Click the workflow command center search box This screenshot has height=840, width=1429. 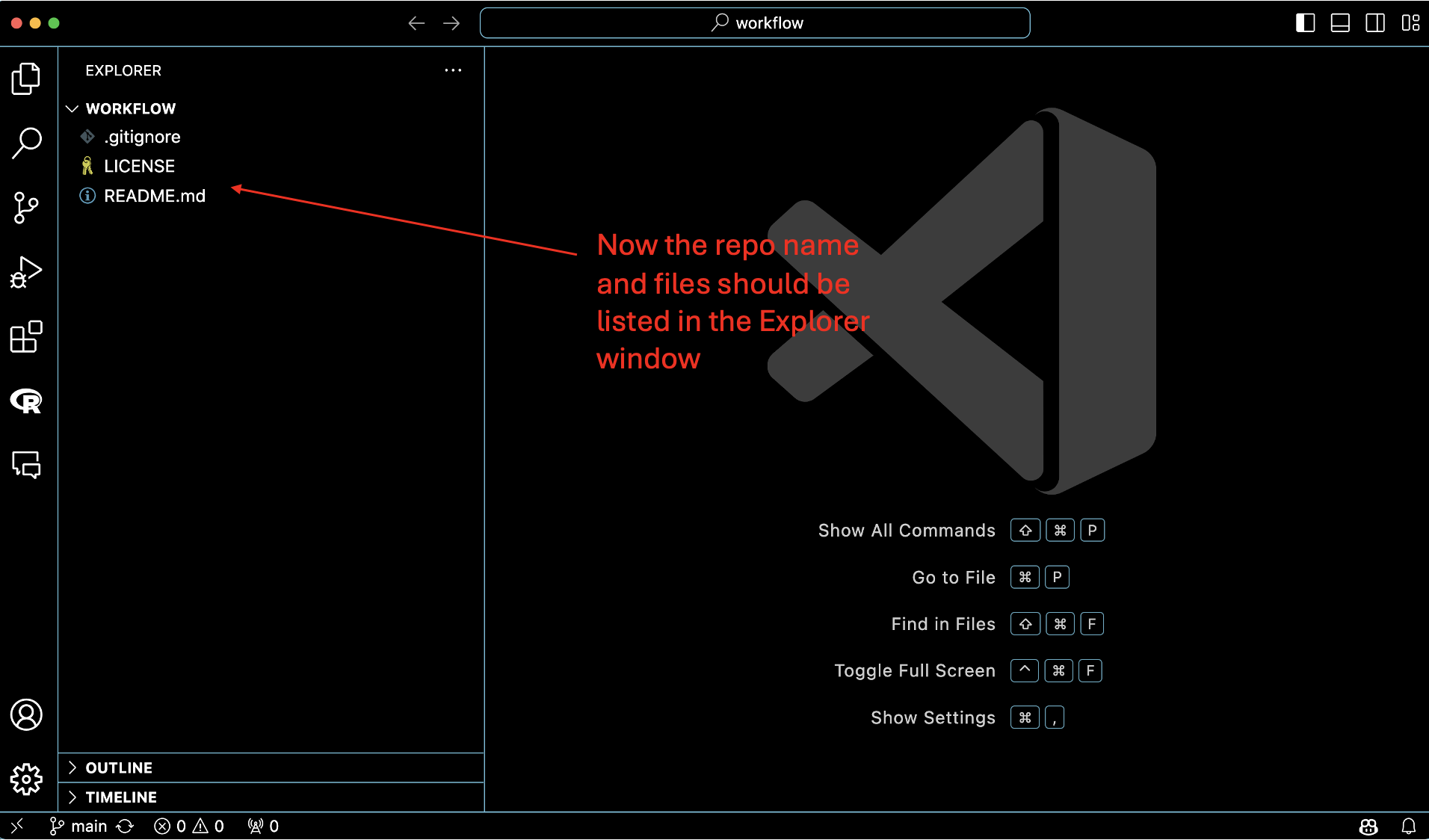tap(755, 23)
